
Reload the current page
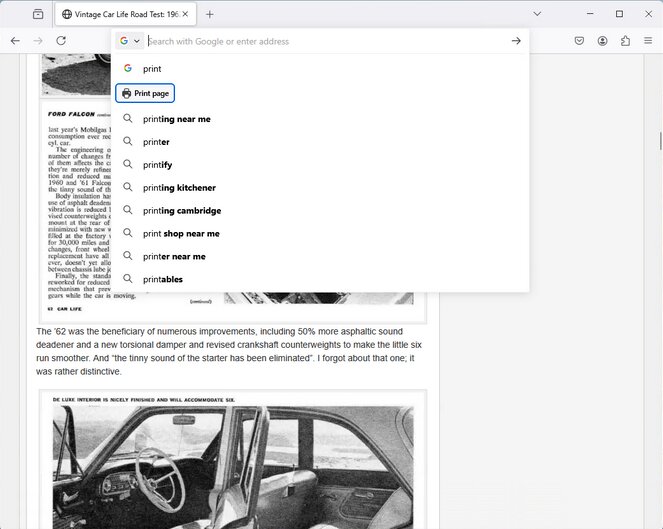(61, 41)
